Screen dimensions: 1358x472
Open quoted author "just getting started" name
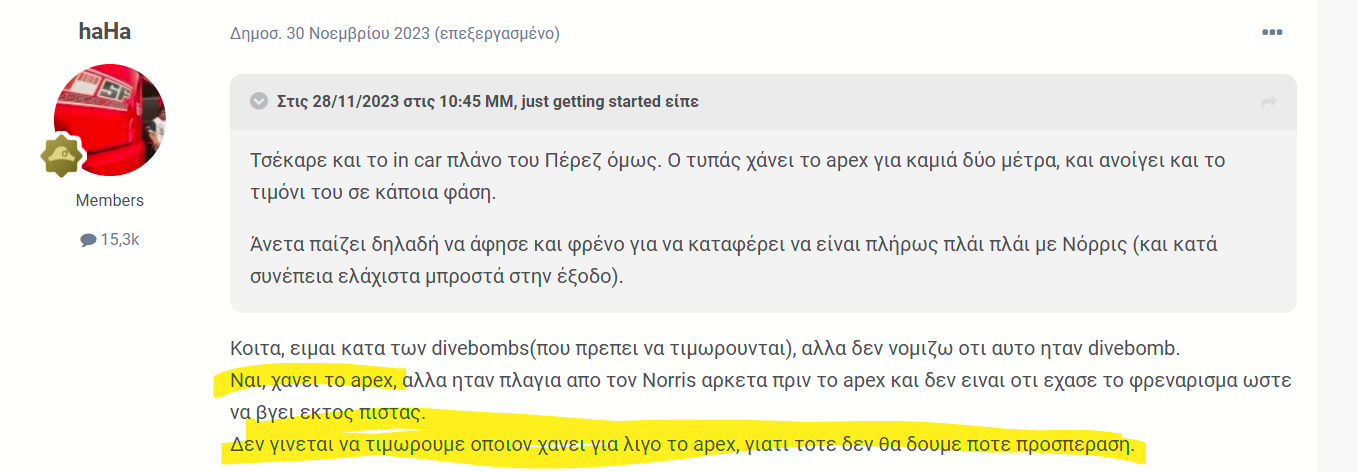[592, 101]
